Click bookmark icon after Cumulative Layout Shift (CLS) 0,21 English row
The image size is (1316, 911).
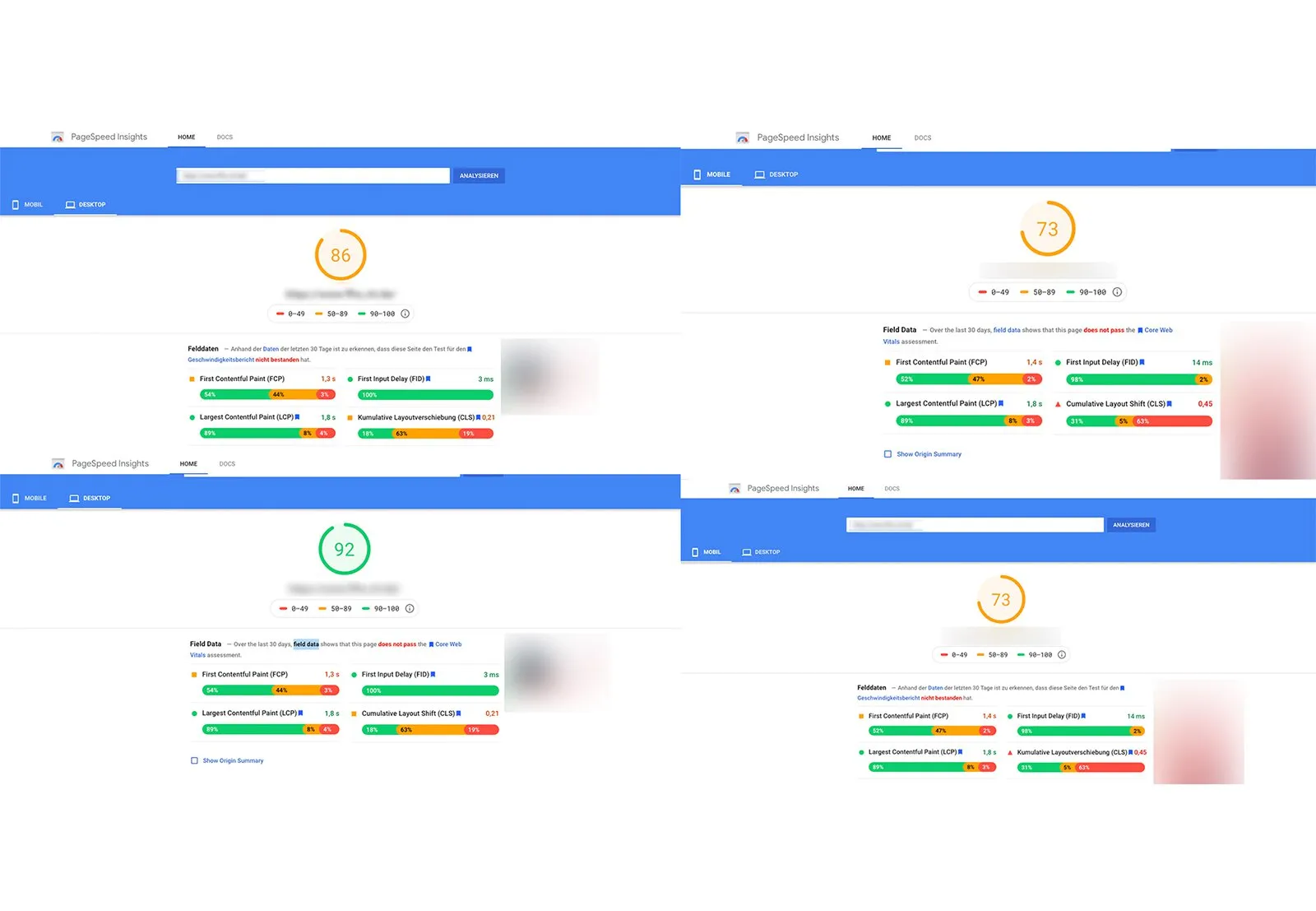(458, 713)
